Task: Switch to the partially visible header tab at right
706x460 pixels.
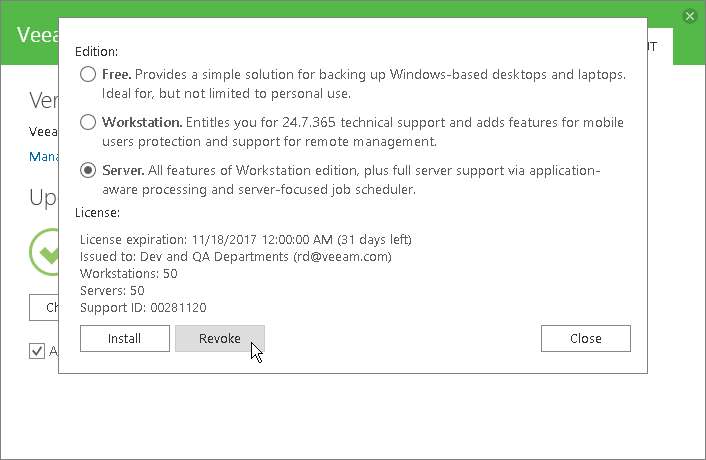Action: coord(660,46)
